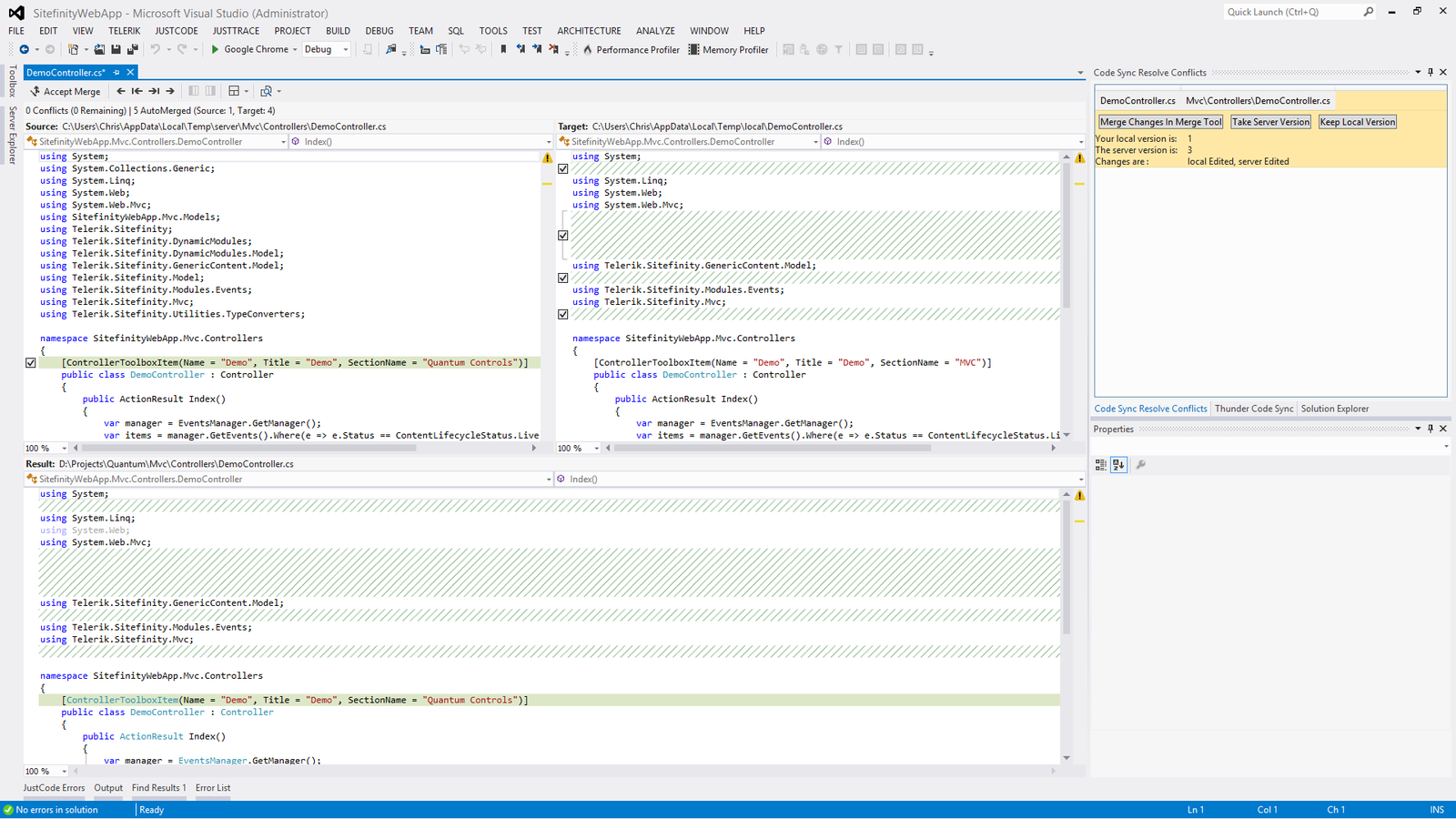Viewport: 1456px width, 819px height.
Task: Run the app with Google Chrome
Action: point(253,49)
